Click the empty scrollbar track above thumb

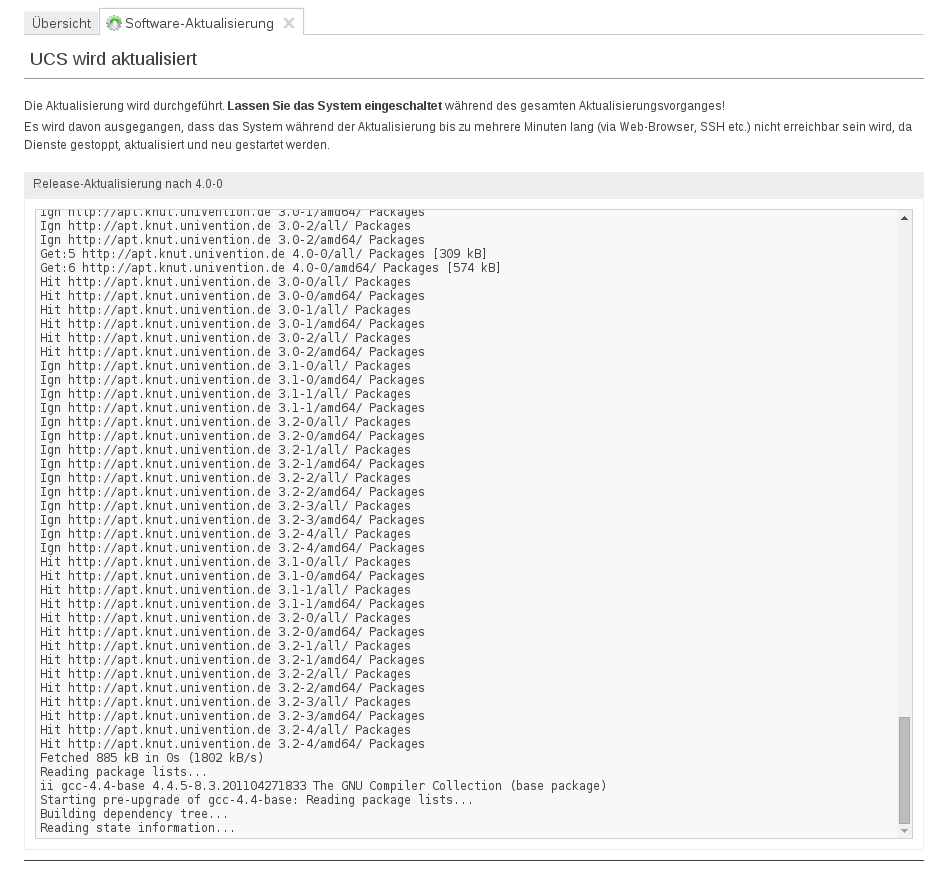[x=904, y=460]
